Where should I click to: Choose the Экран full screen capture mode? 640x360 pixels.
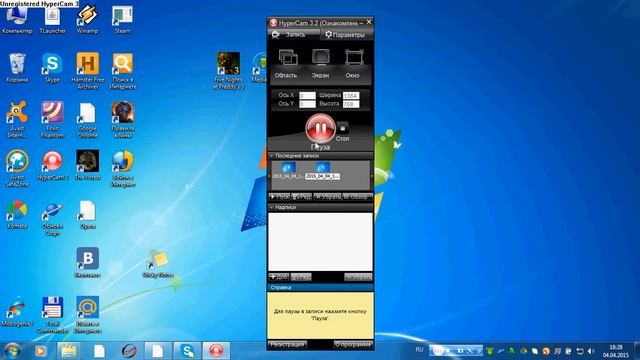(x=320, y=64)
